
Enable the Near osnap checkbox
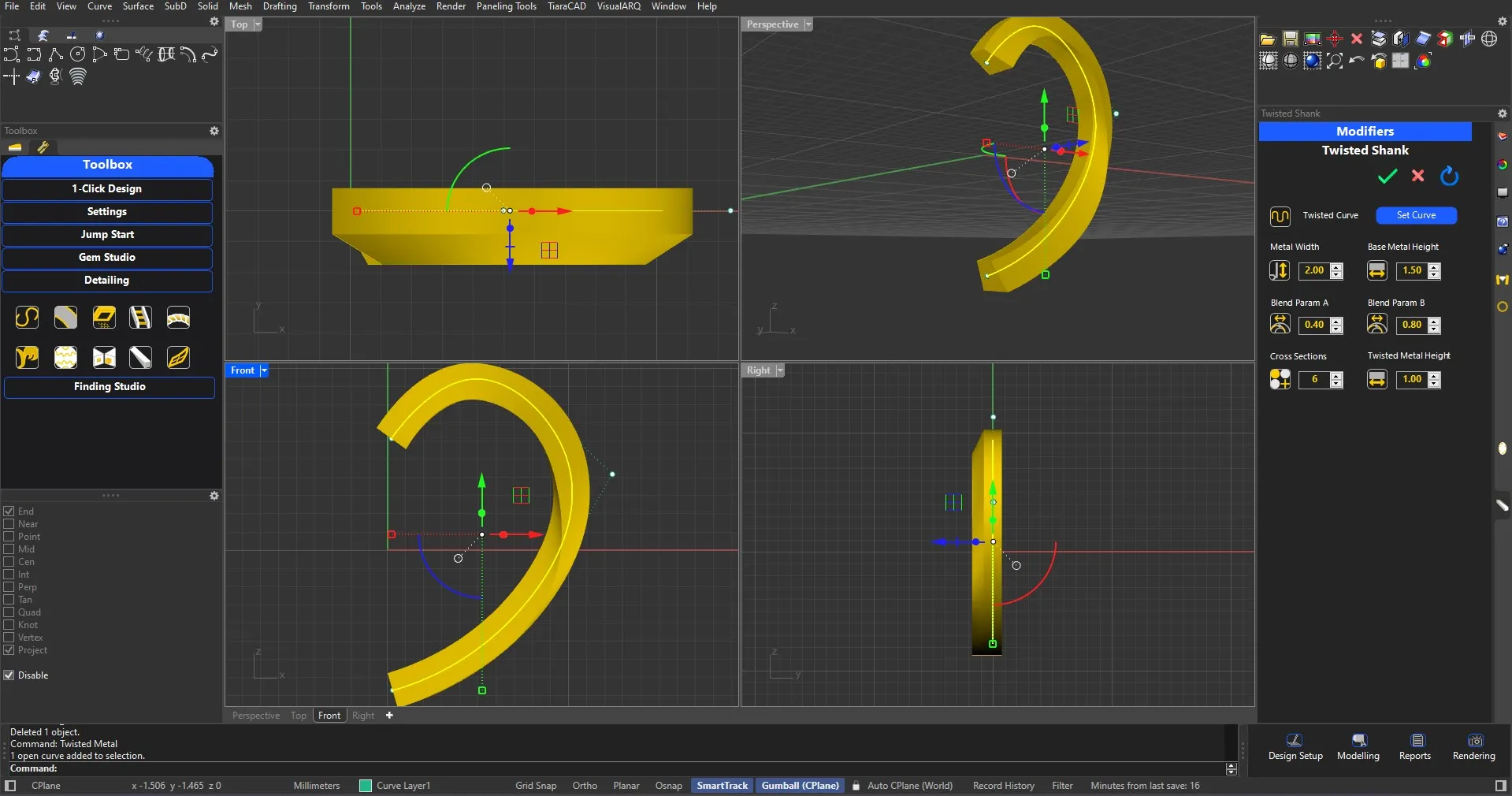coord(9,524)
